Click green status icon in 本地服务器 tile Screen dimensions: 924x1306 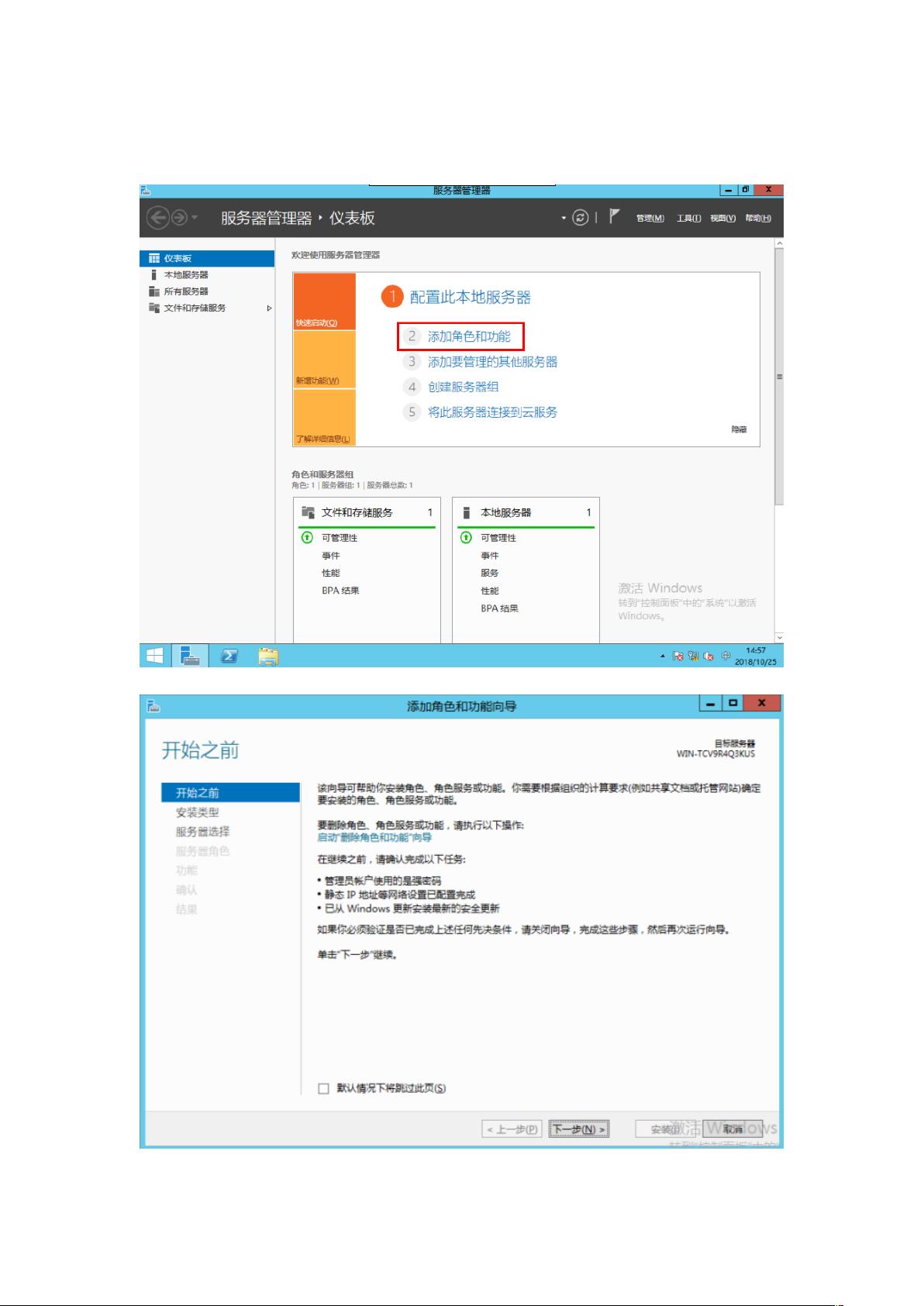coord(466,537)
